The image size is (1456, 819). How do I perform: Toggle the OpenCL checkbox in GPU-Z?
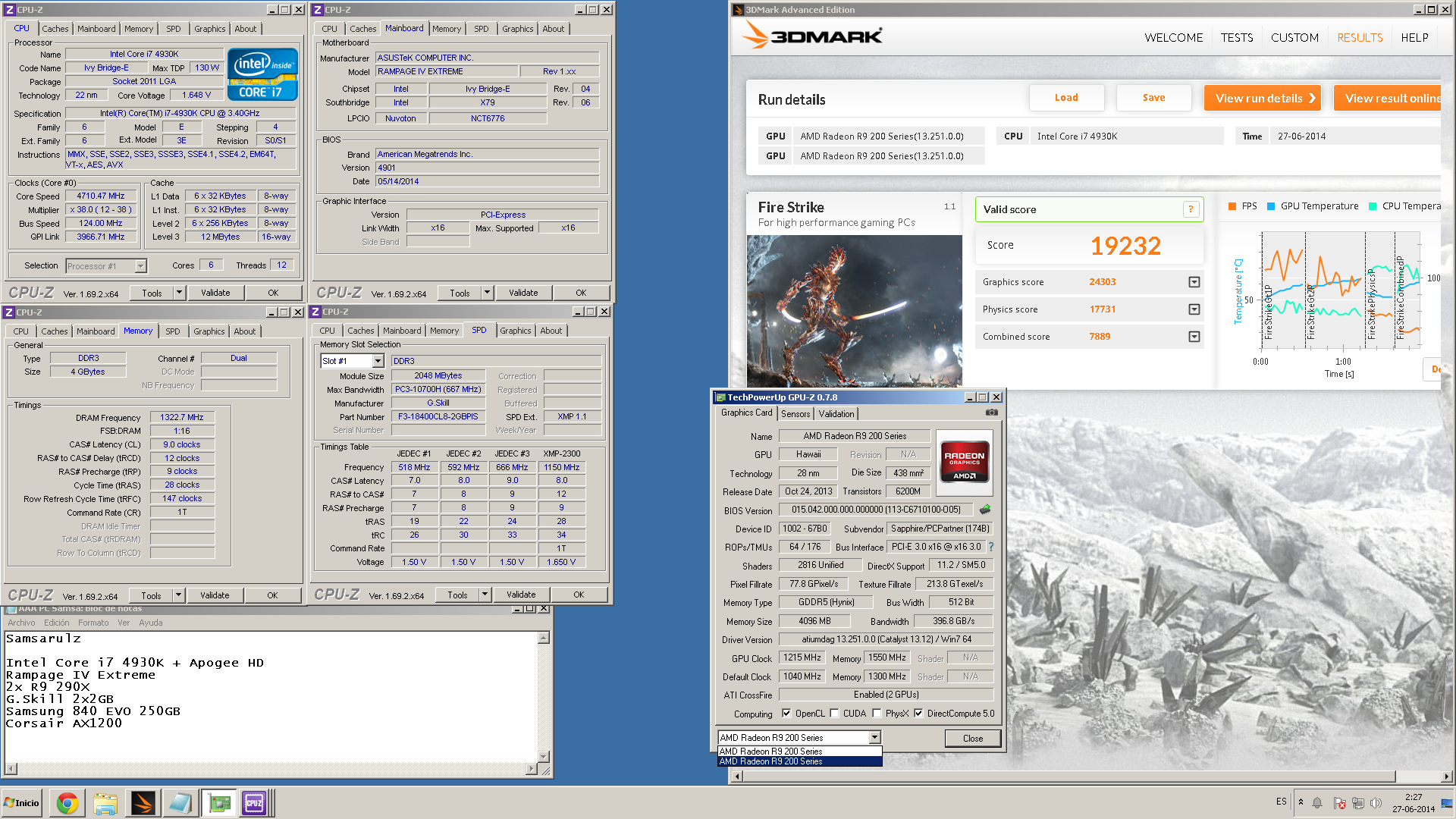[786, 714]
